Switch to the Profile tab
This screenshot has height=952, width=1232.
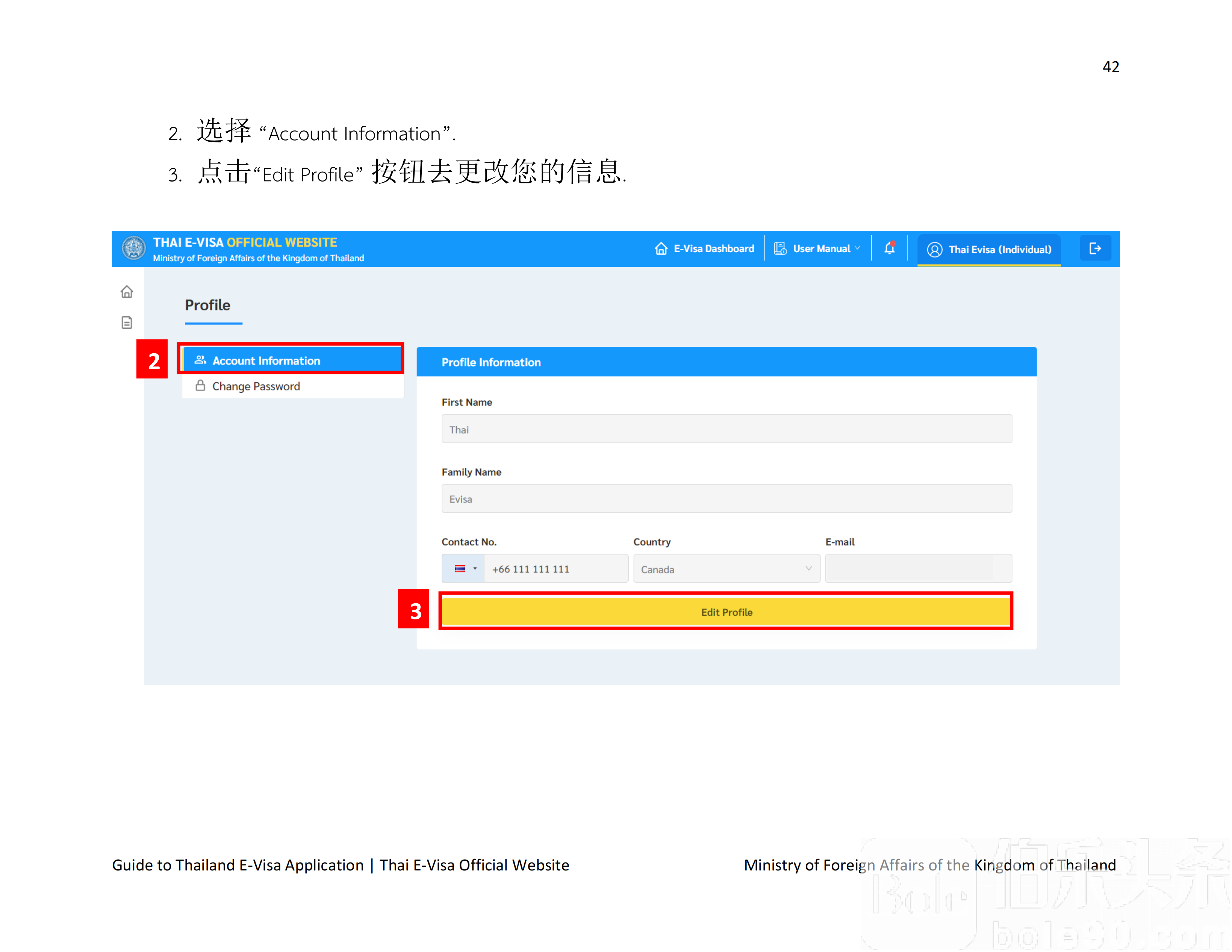(207, 305)
